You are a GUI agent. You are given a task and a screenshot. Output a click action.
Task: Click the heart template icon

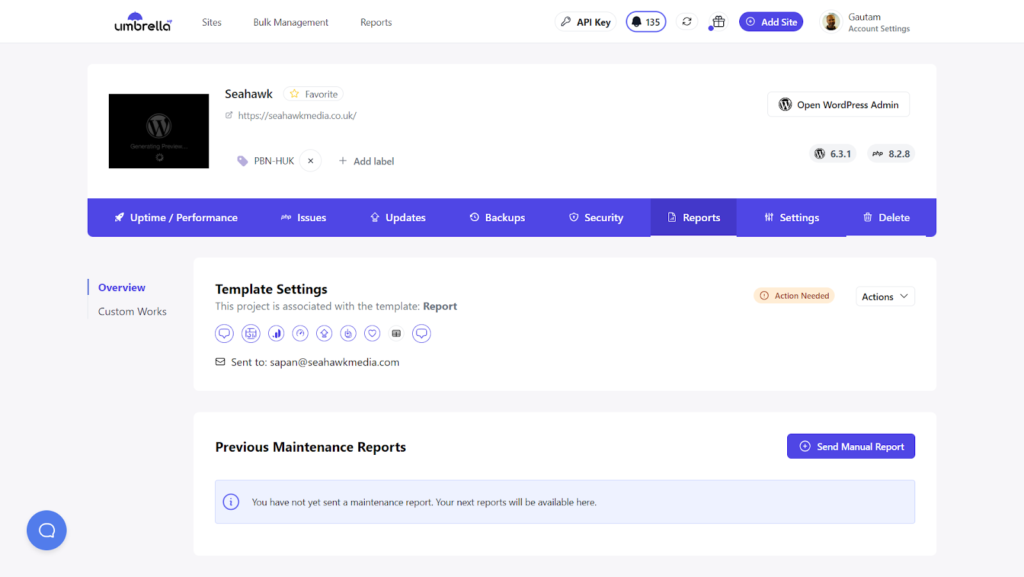(372, 333)
